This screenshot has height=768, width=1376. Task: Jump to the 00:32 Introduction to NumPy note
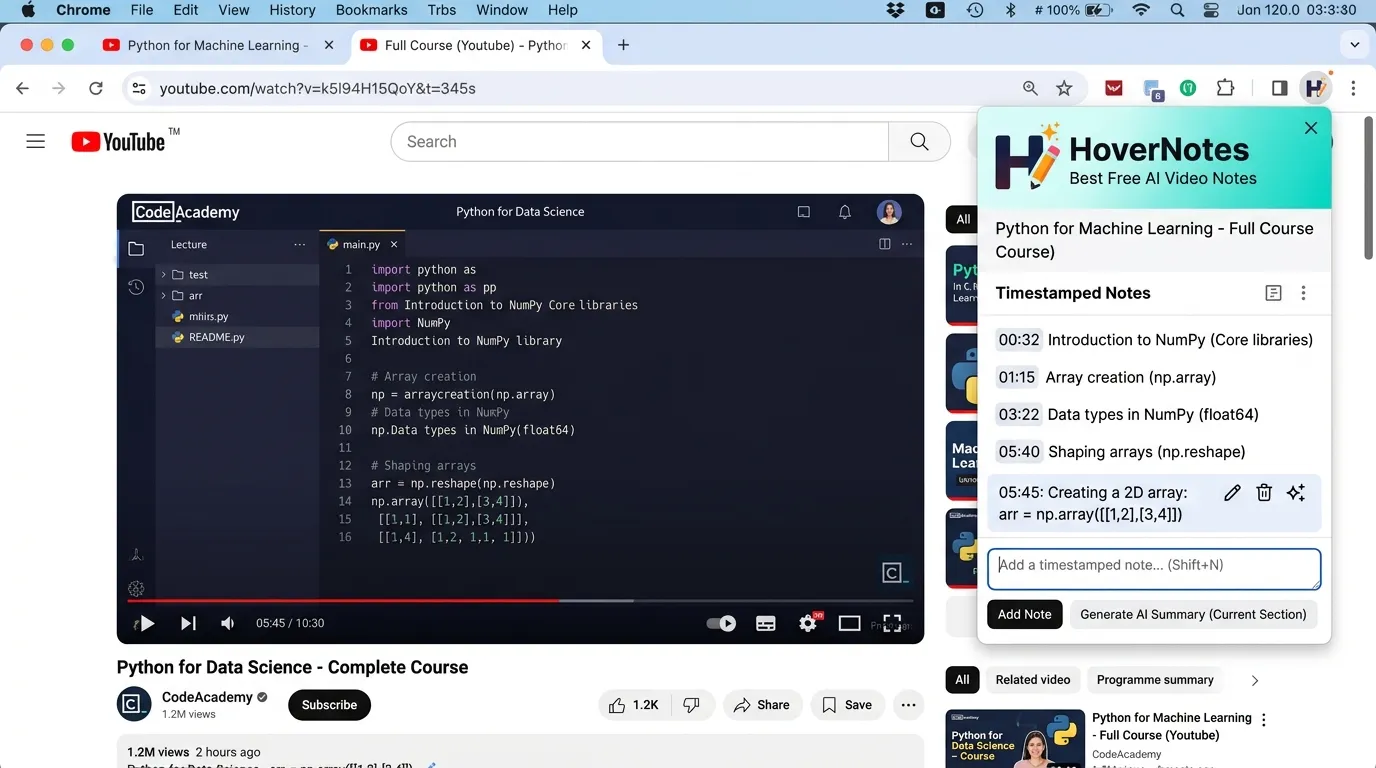[x=1154, y=340]
